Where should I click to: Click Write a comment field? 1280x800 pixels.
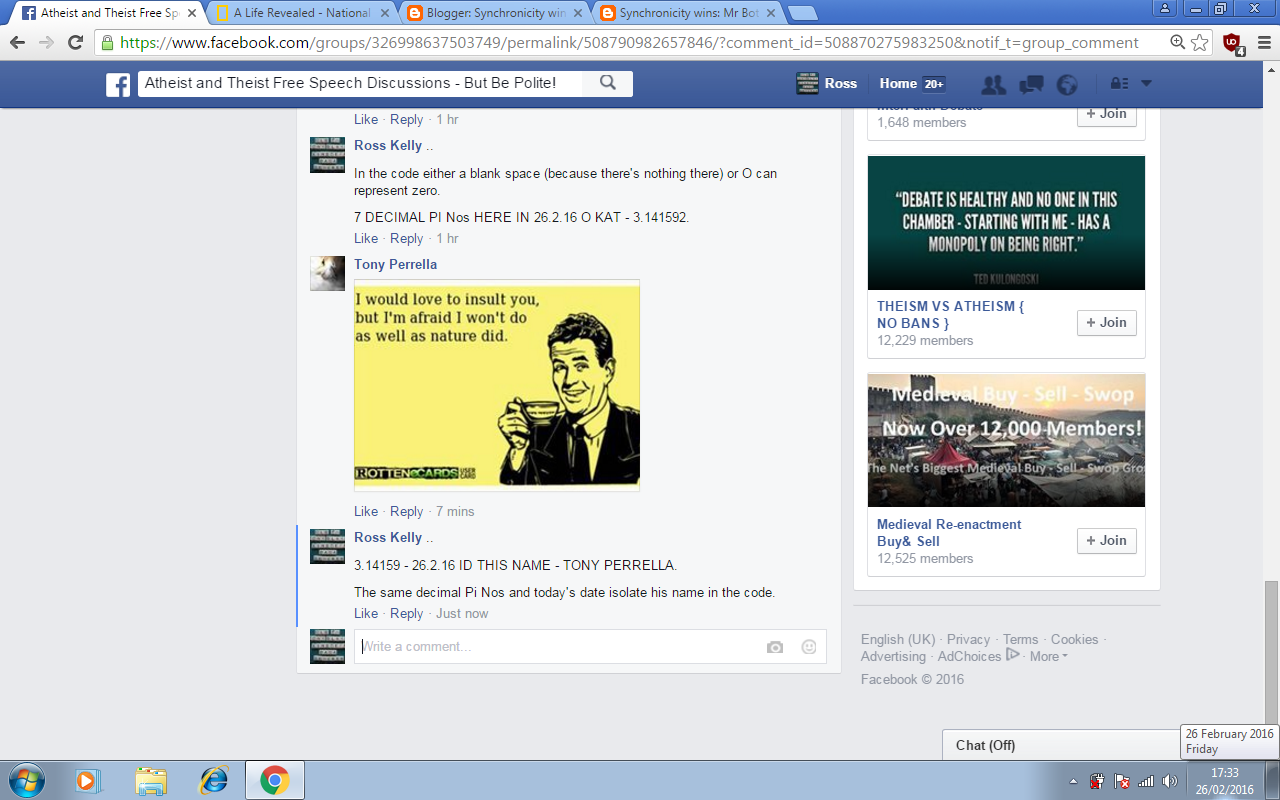560,647
